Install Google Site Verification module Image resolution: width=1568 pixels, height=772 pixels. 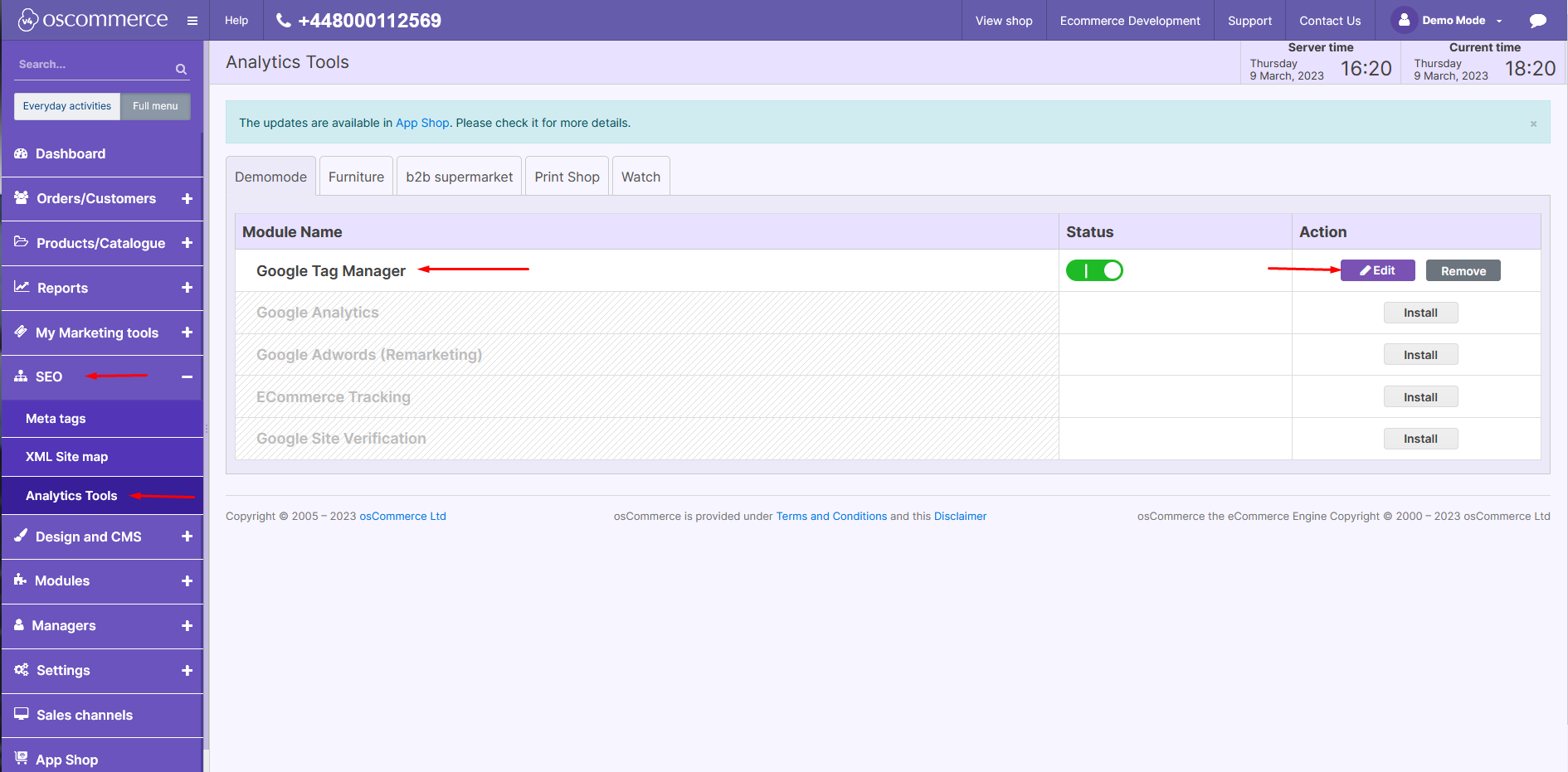point(1420,439)
